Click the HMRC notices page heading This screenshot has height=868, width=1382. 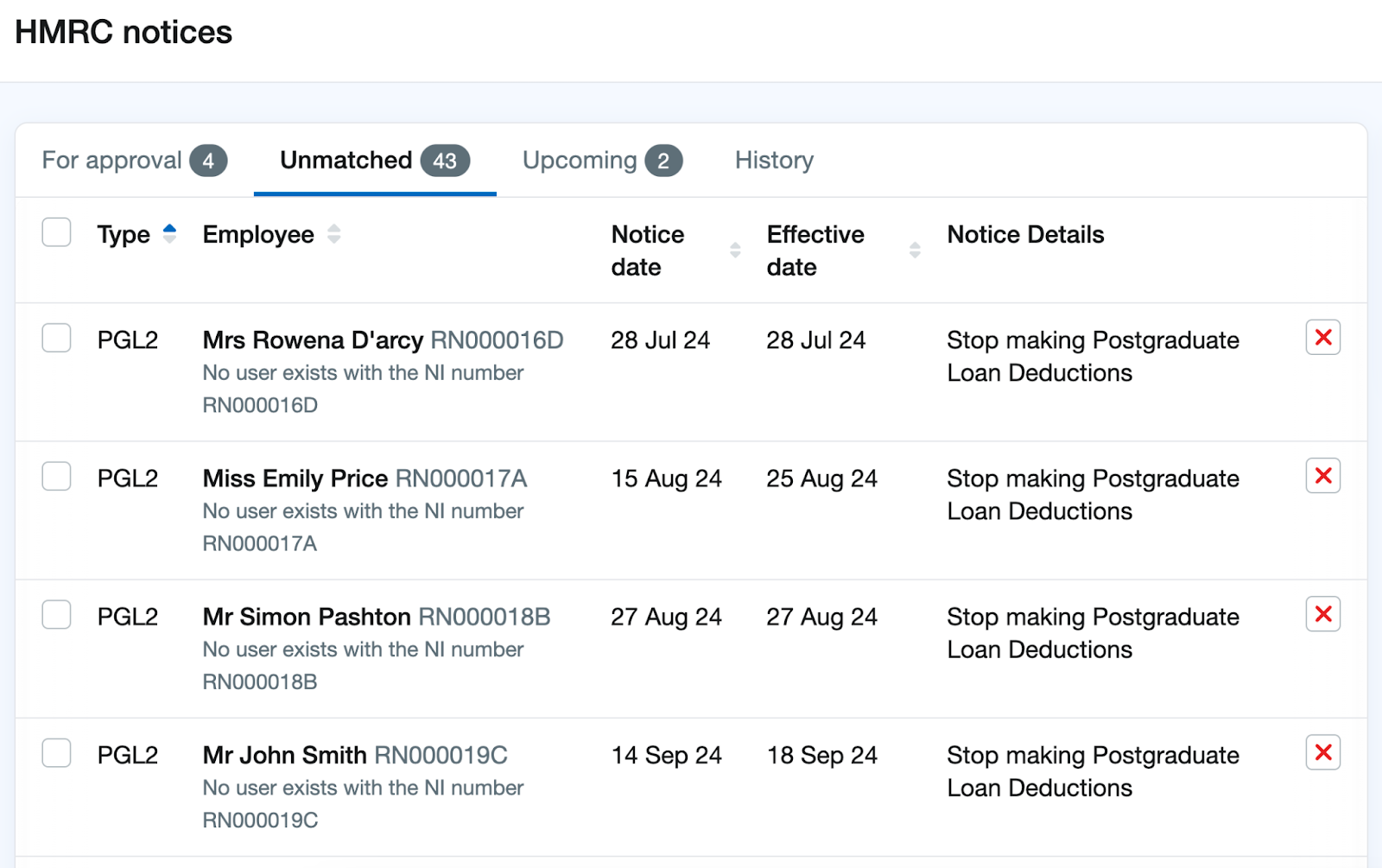pyautogui.click(x=124, y=33)
